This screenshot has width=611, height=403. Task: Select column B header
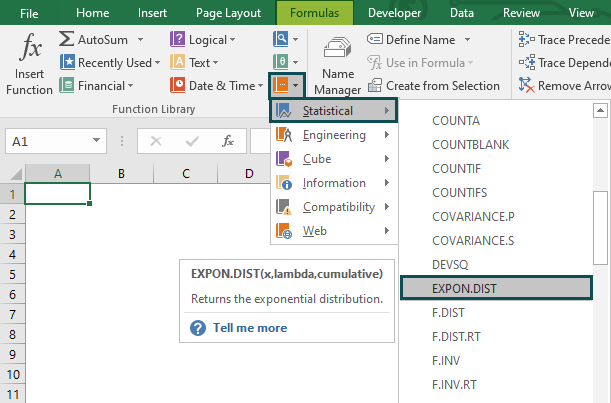tap(122, 173)
